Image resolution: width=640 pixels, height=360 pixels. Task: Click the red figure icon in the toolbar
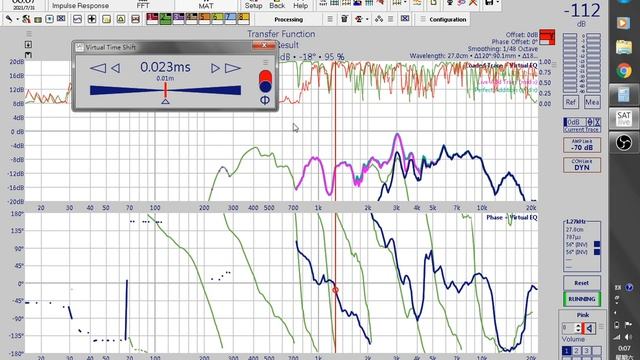27,19
